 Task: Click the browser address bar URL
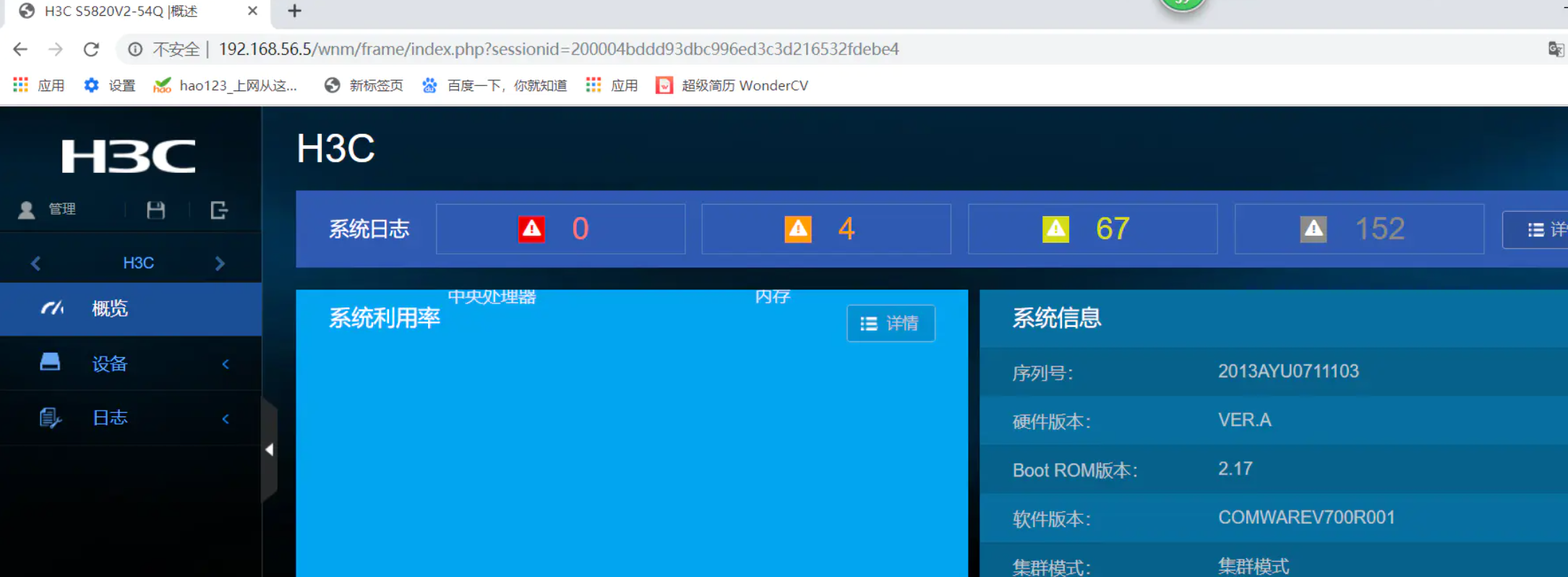(x=558, y=49)
